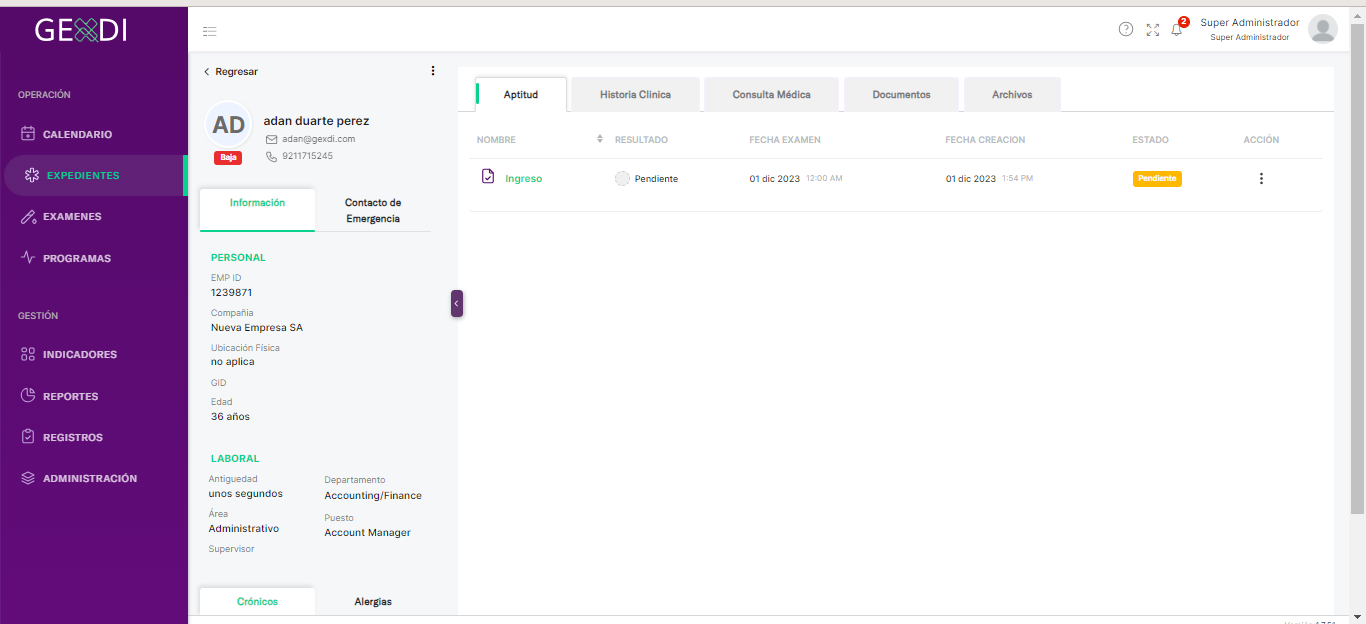Viewport: 1366px width, 624px height.
Task: Open the Ingreso row action menu
Action: [x=1261, y=179]
